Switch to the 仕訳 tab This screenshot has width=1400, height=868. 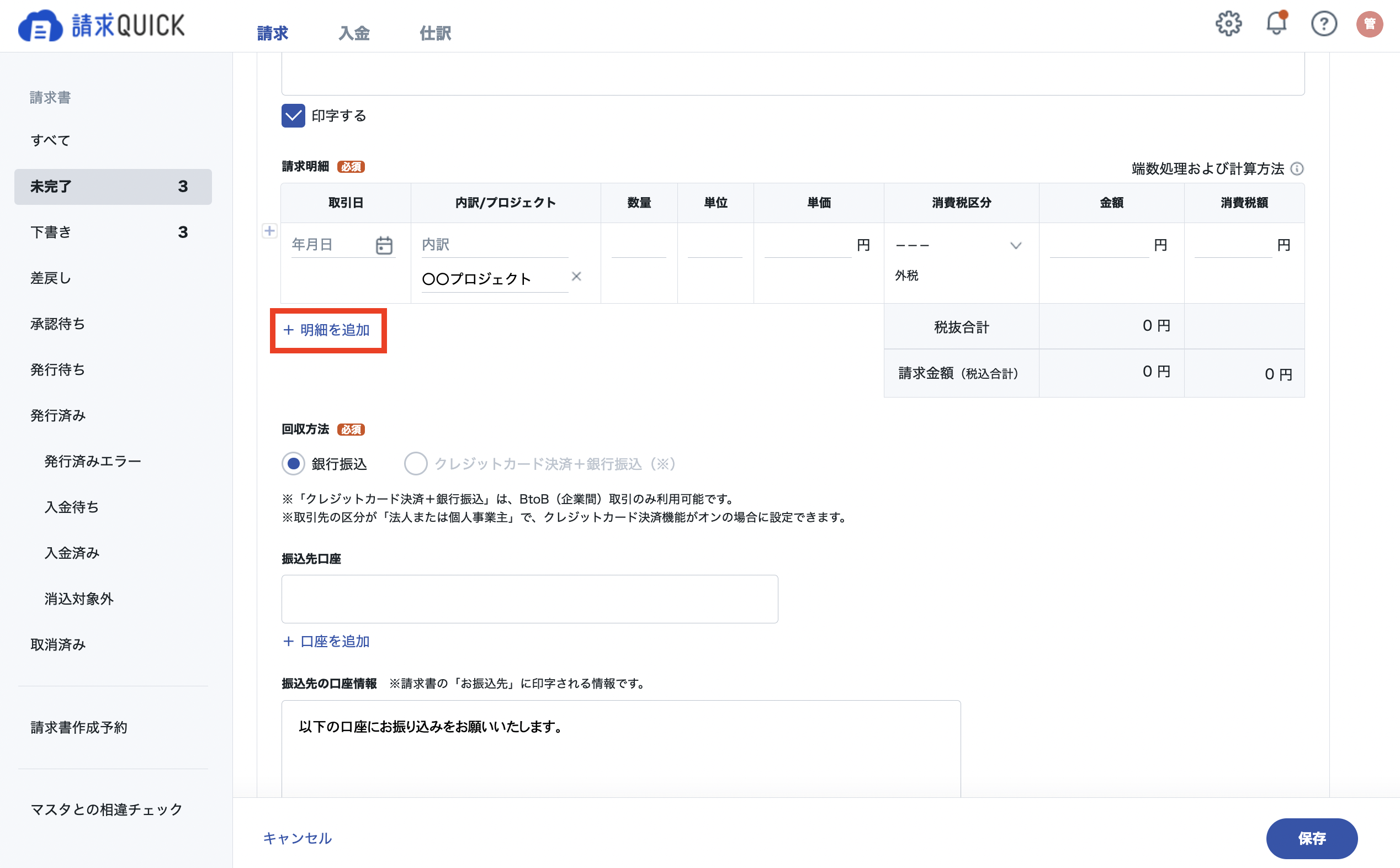pos(436,33)
